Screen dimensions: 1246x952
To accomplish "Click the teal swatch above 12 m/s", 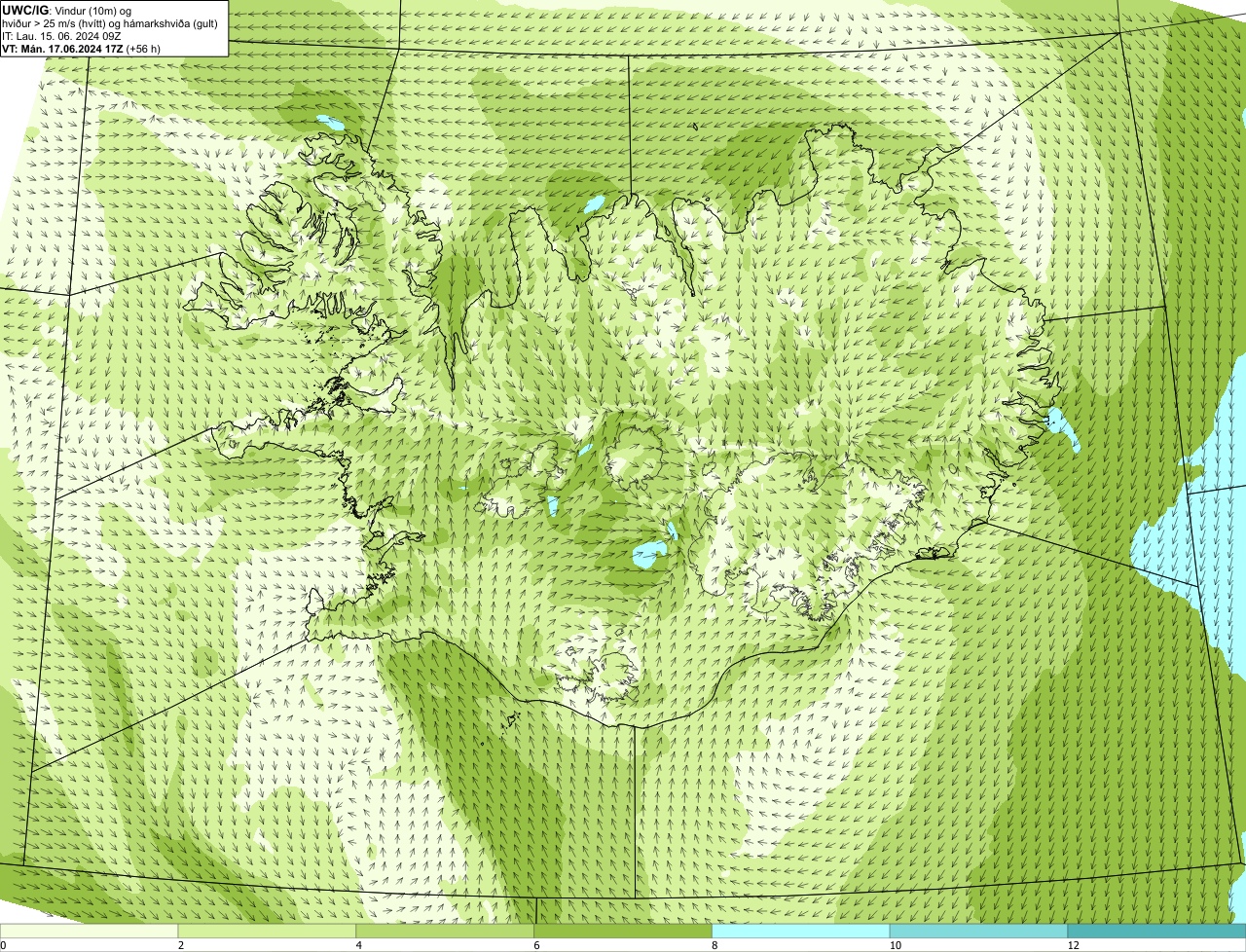I will [x=1157, y=931].
